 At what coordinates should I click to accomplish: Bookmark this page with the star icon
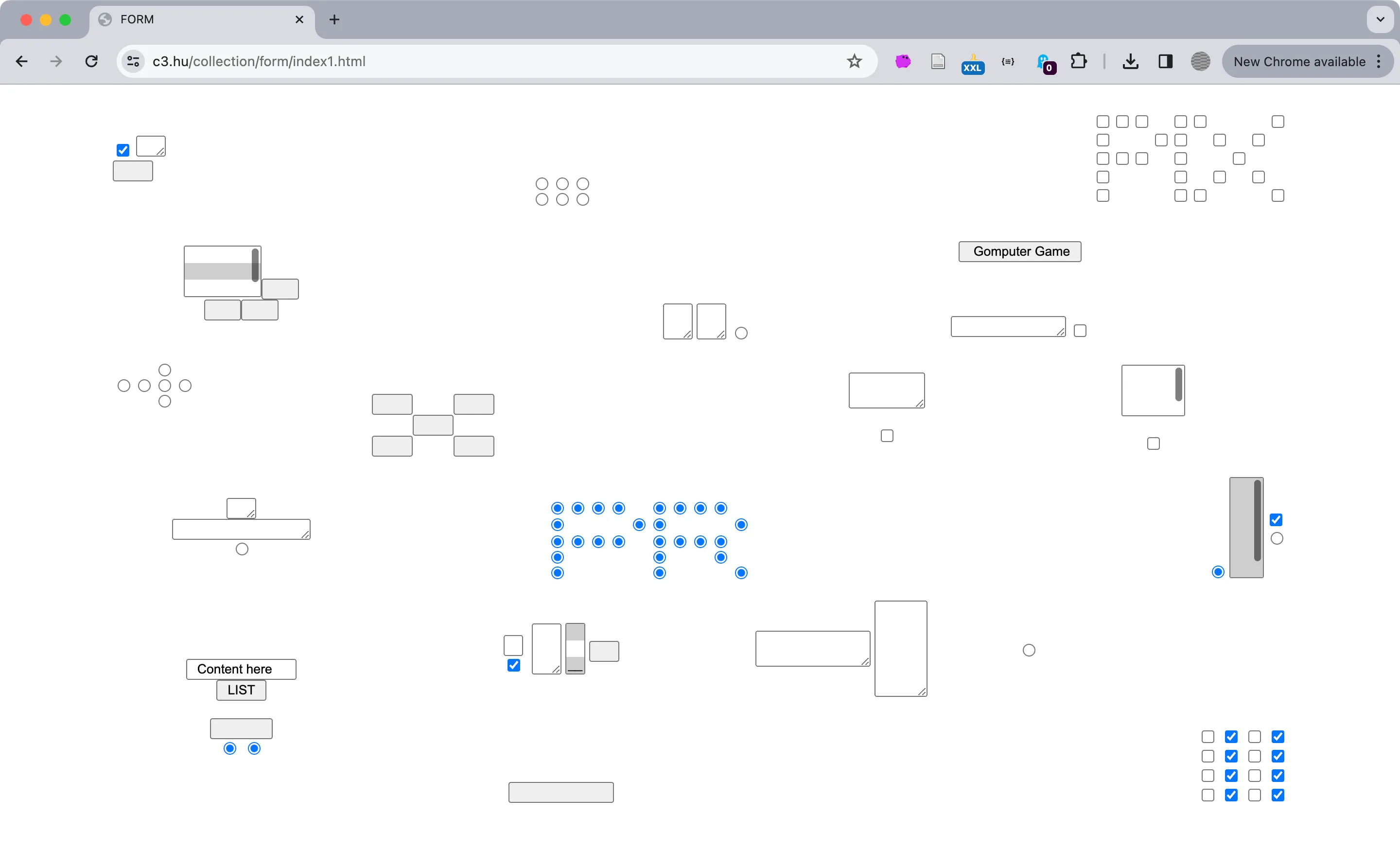coord(854,61)
